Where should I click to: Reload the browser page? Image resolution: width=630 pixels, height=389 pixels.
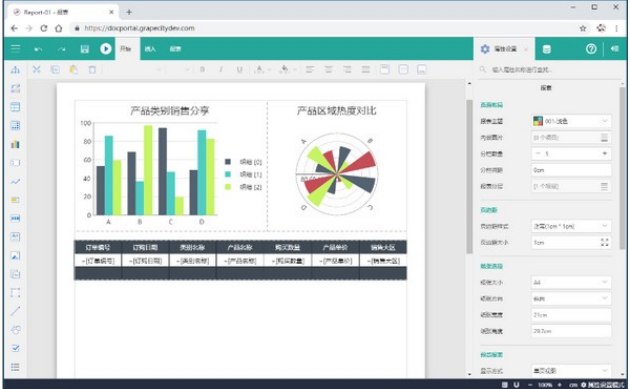click(44, 28)
